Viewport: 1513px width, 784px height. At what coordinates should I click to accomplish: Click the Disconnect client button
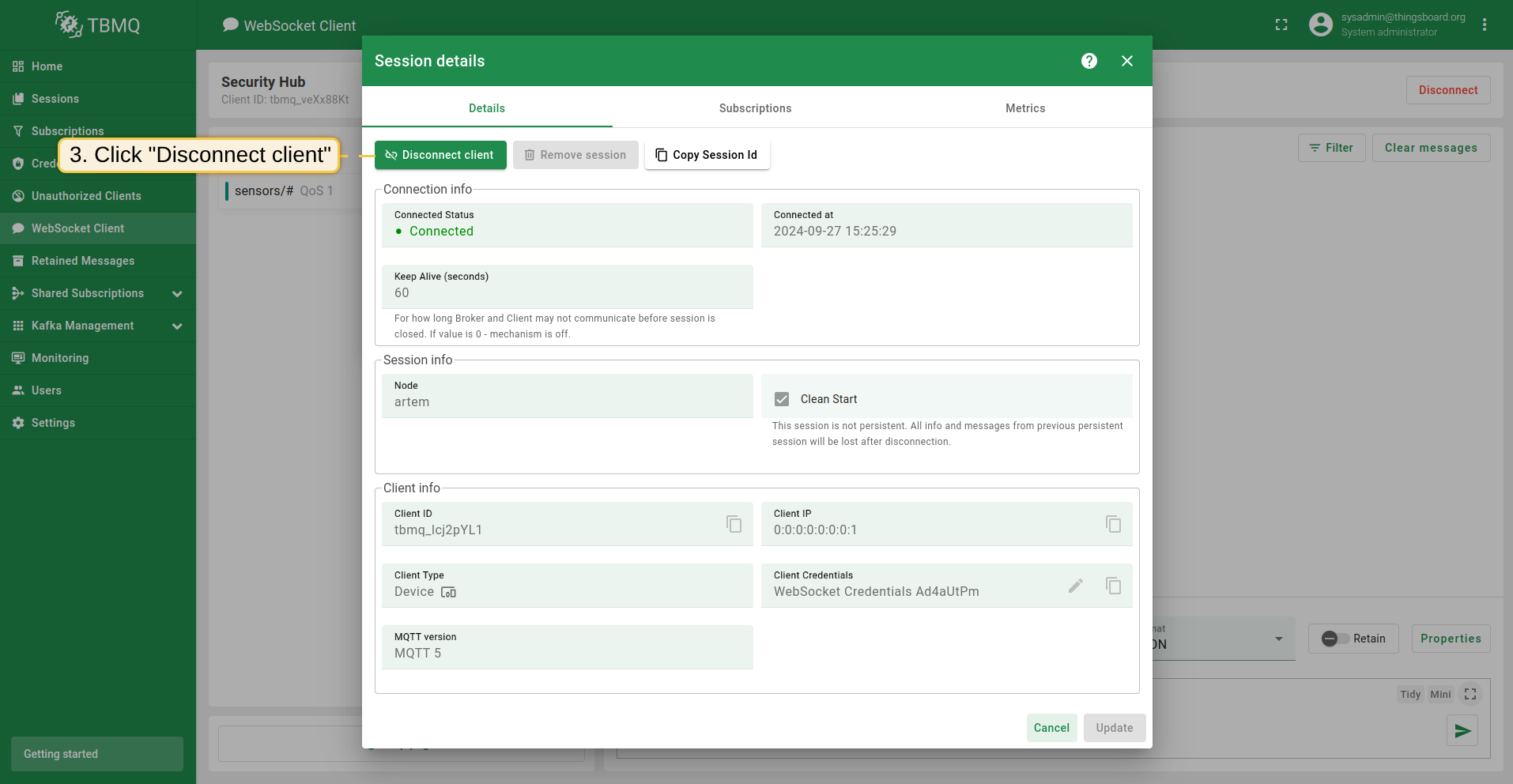pos(440,155)
